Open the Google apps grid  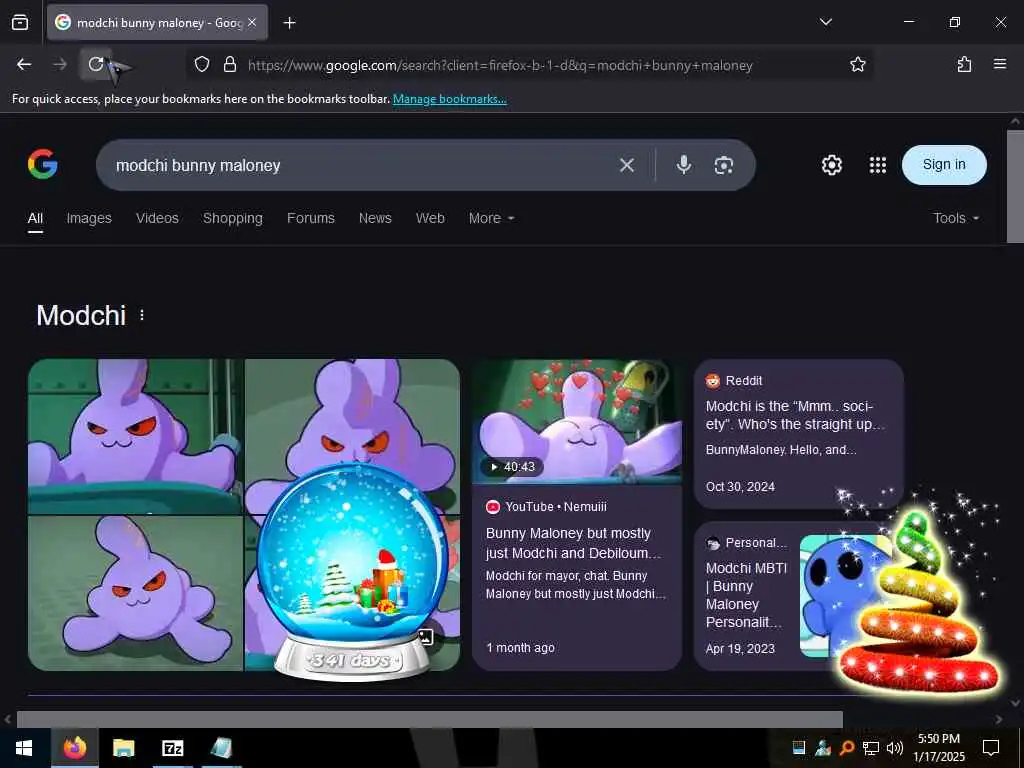878,165
